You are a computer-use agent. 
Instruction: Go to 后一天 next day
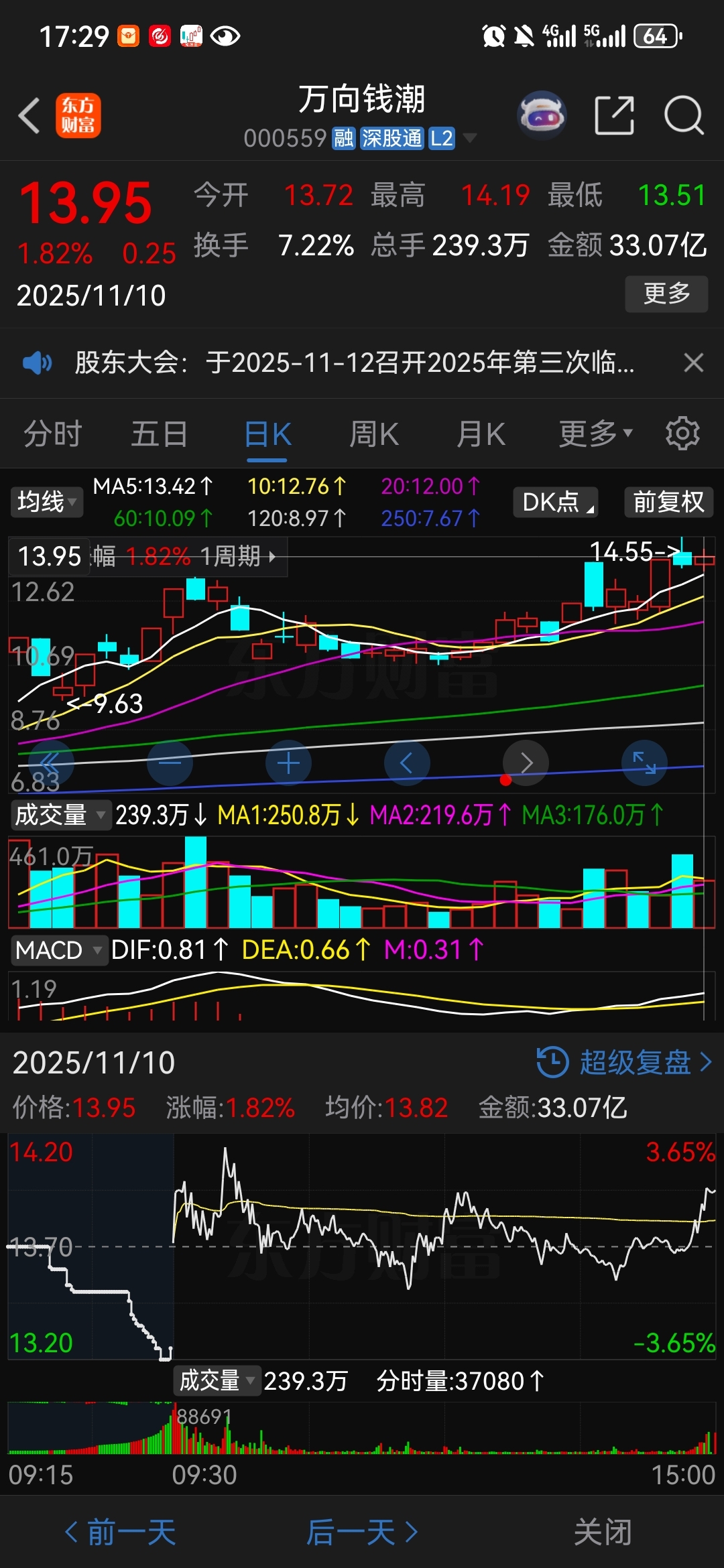(362, 1532)
